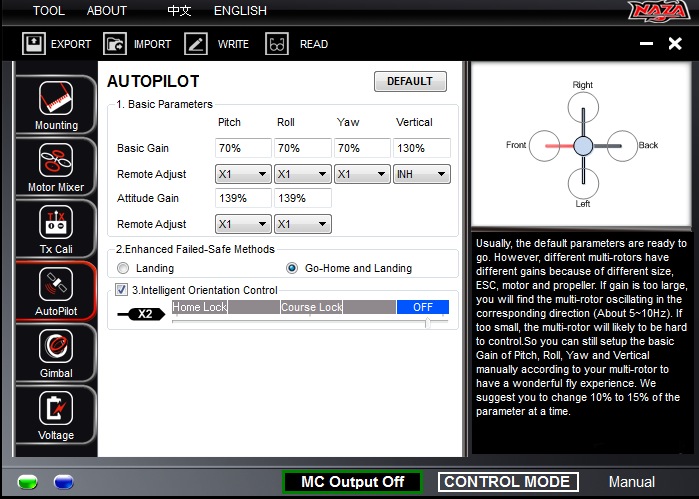Click the Export icon in toolbar

[34, 44]
